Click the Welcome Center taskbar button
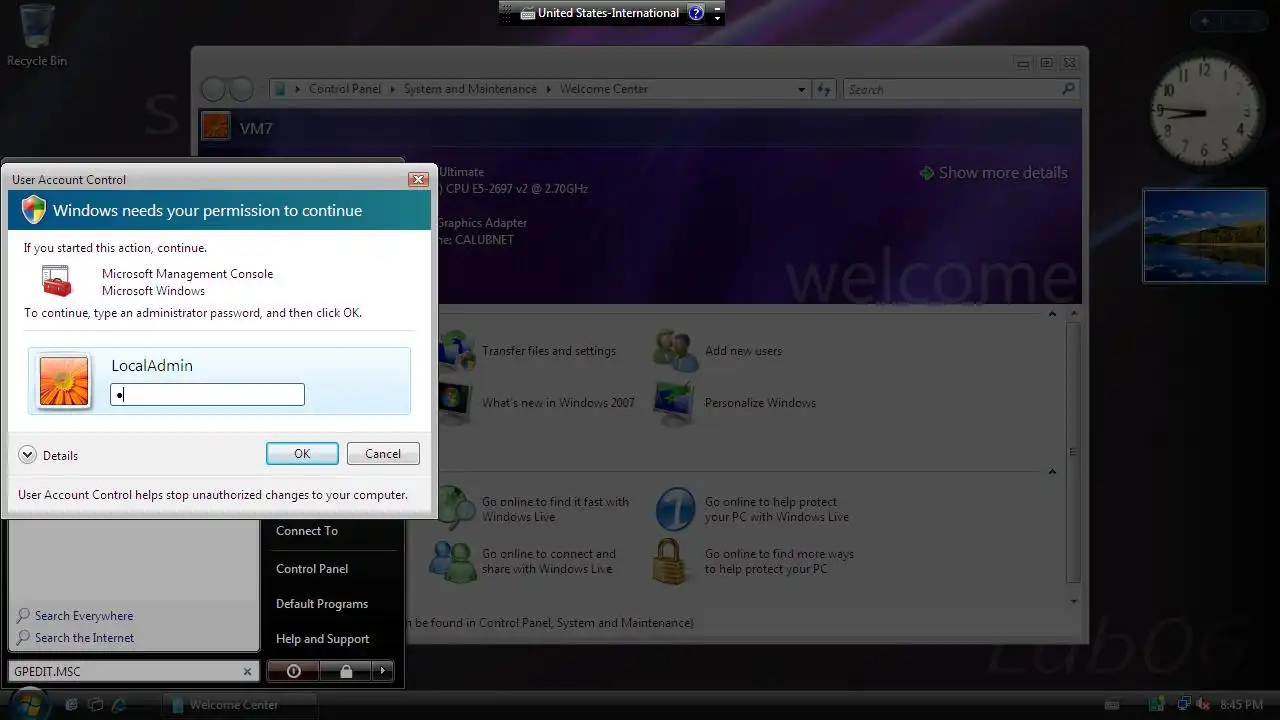Image resolution: width=1280 pixels, height=720 pixels. coord(240,705)
